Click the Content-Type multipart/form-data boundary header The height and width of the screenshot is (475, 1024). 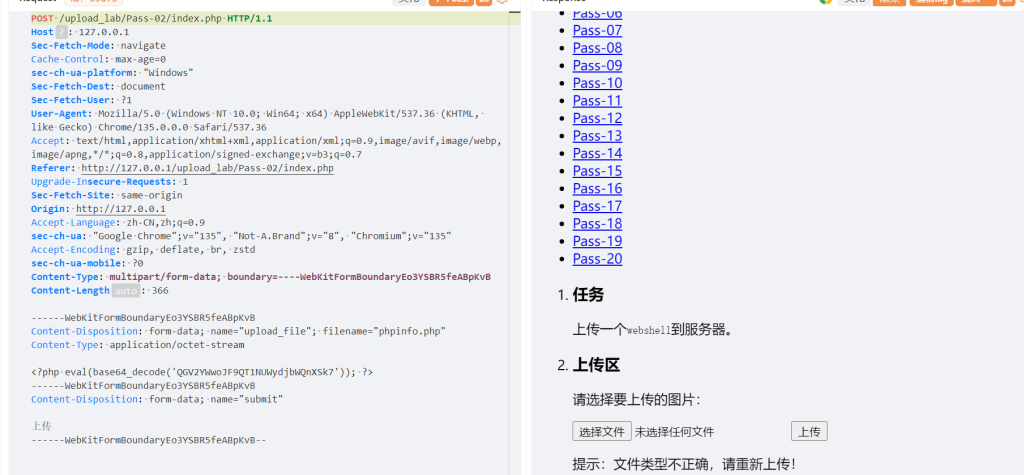tap(261, 277)
